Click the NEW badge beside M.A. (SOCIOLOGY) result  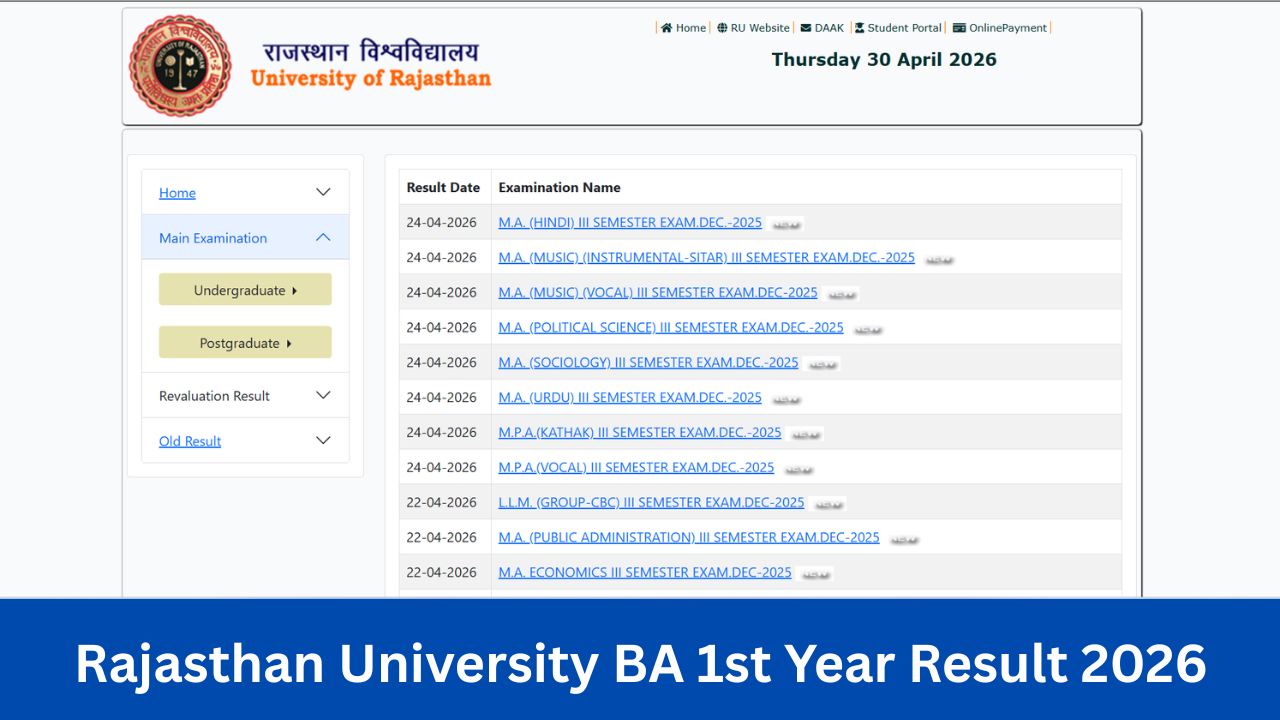pyautogui.click(x=823, y=365)
